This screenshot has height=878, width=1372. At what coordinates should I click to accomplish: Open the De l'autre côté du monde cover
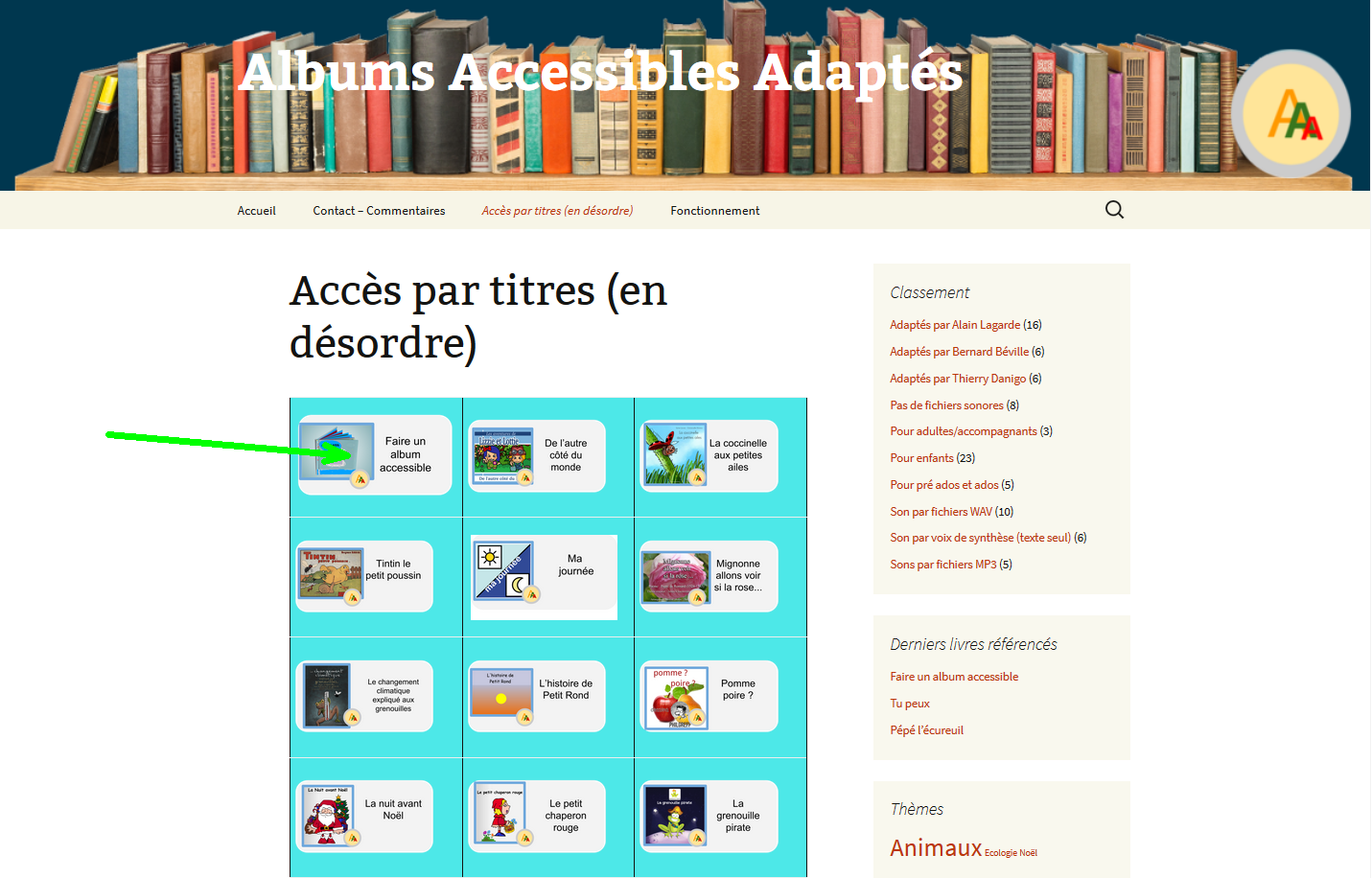[x=501, y=455]
